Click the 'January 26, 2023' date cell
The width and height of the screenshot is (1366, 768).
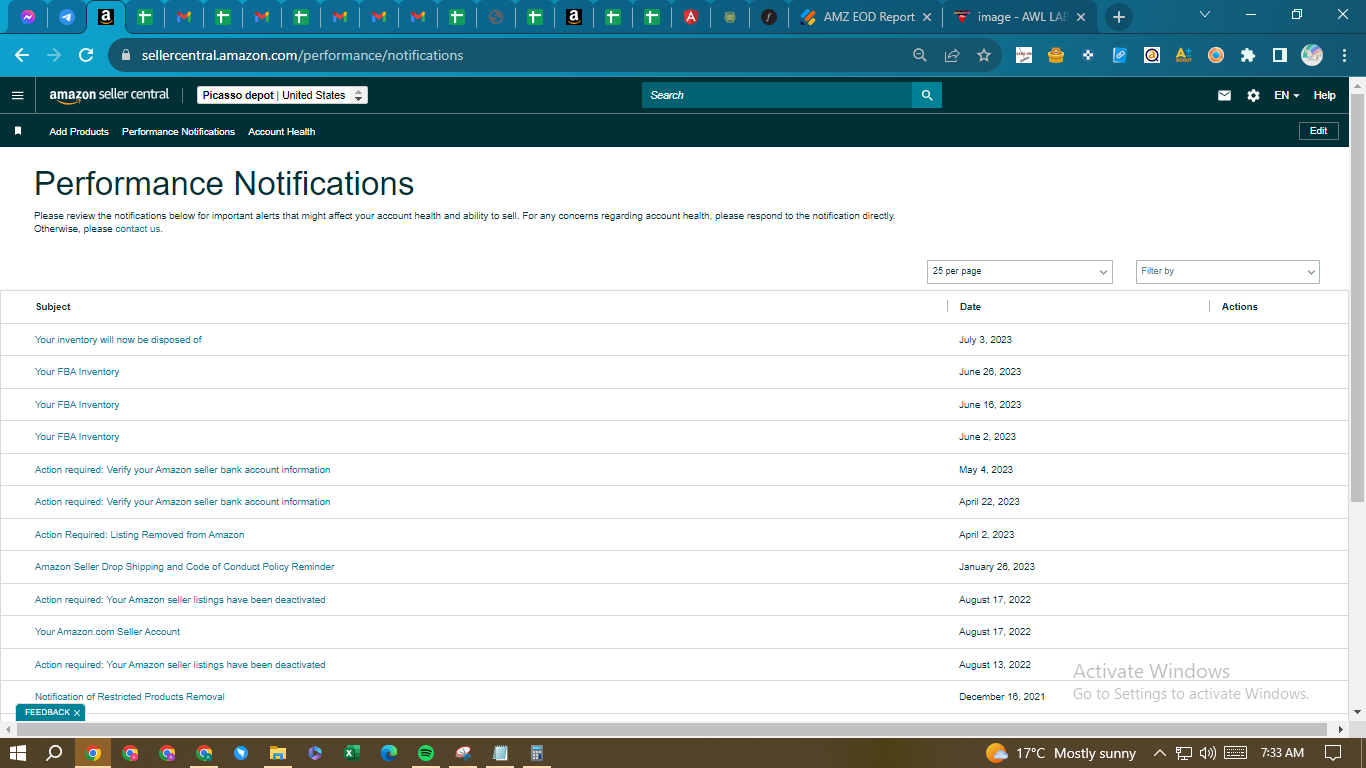997,567
